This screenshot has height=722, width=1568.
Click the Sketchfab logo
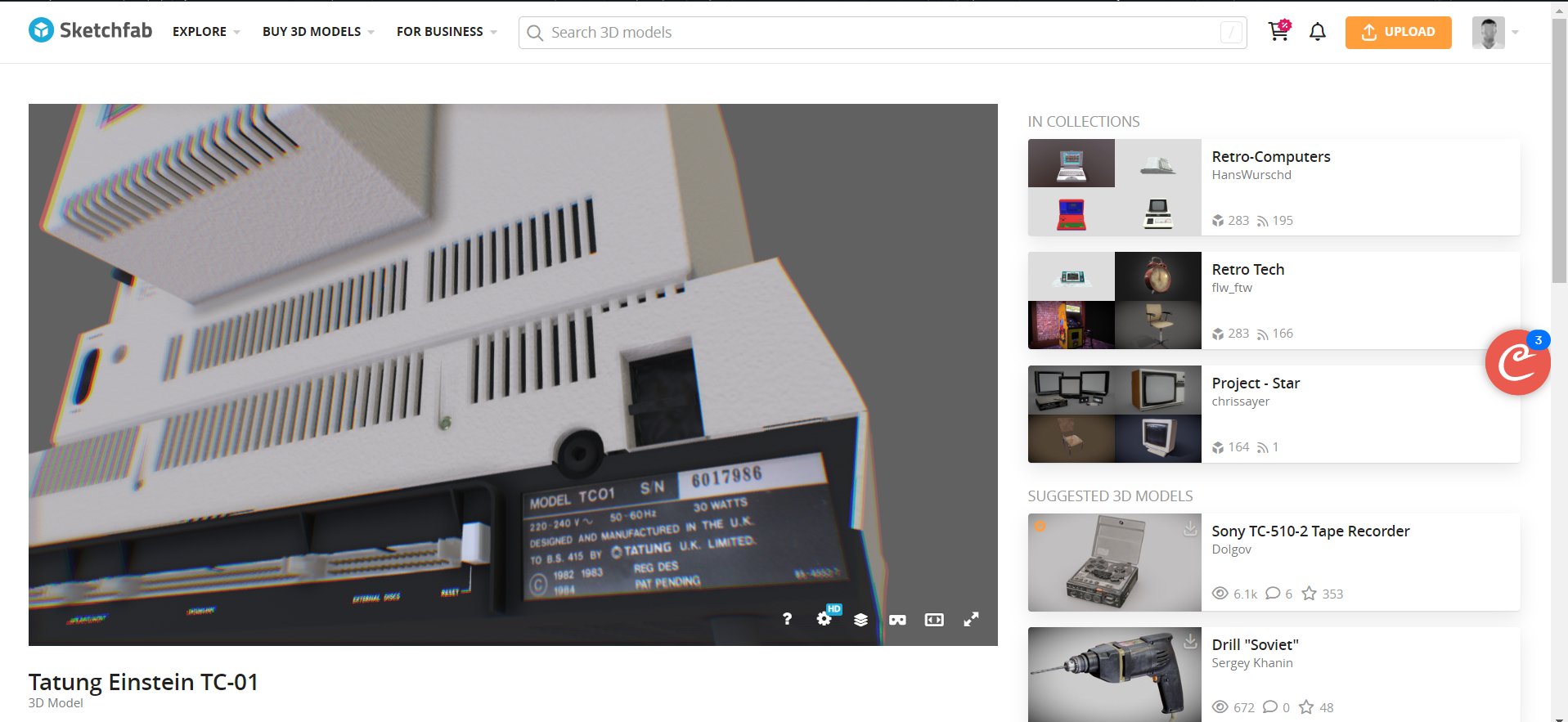(91, 30)
